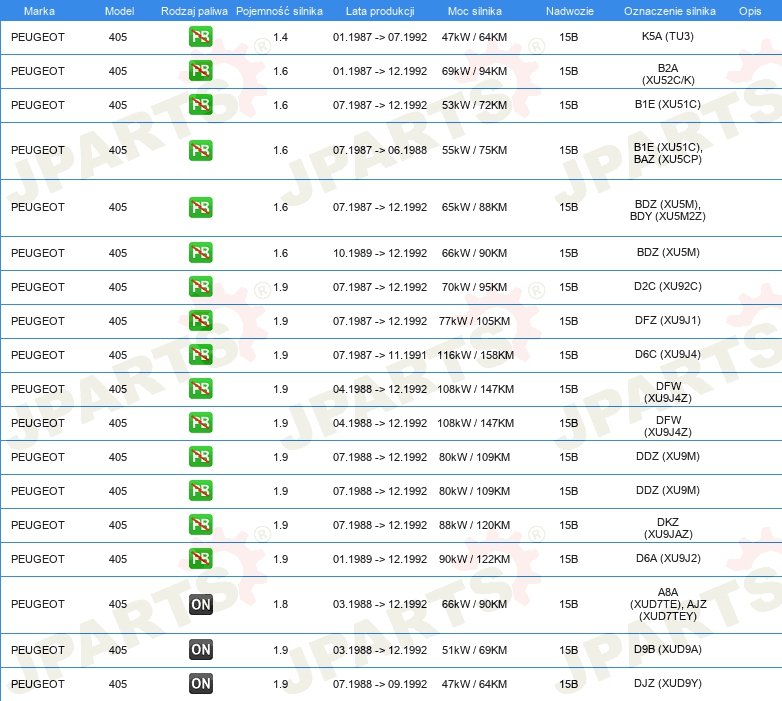782x701 pixels.
Task: Select the engine code D6C (XU9J4)
Action: click(x=667, y=355)
